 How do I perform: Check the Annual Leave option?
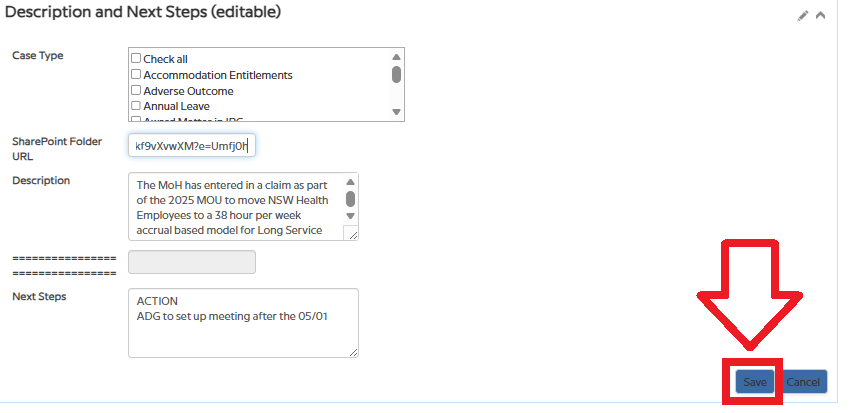pyautogui.click(x=136, y=106)
